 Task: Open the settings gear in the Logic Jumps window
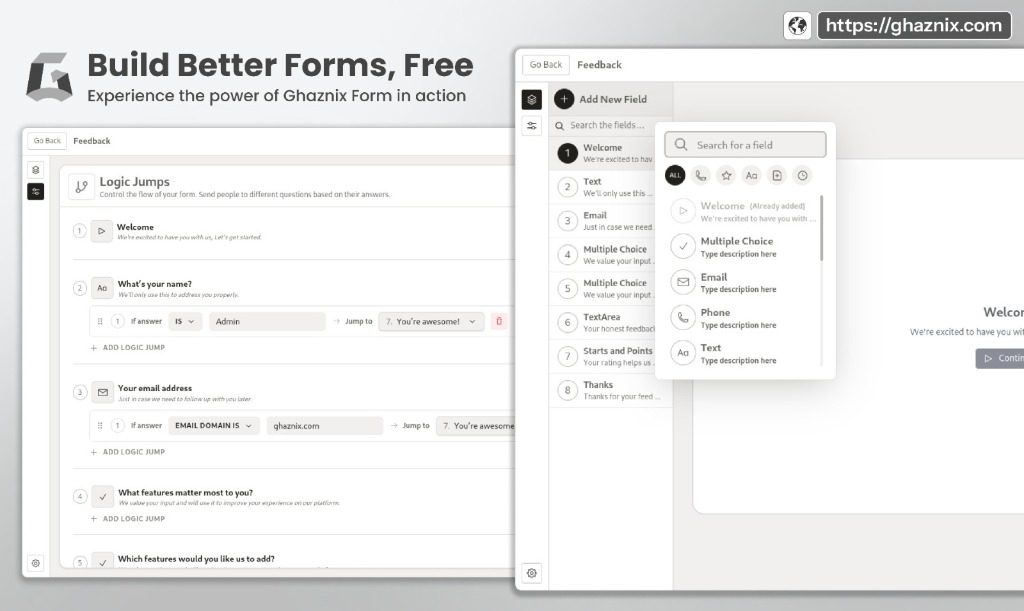point(36,563)
